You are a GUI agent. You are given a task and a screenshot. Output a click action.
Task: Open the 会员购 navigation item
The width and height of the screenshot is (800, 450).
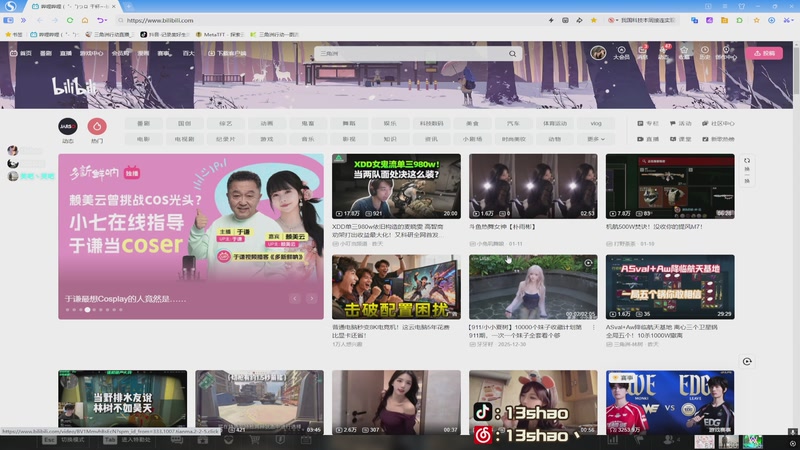[x=120, y=53]
